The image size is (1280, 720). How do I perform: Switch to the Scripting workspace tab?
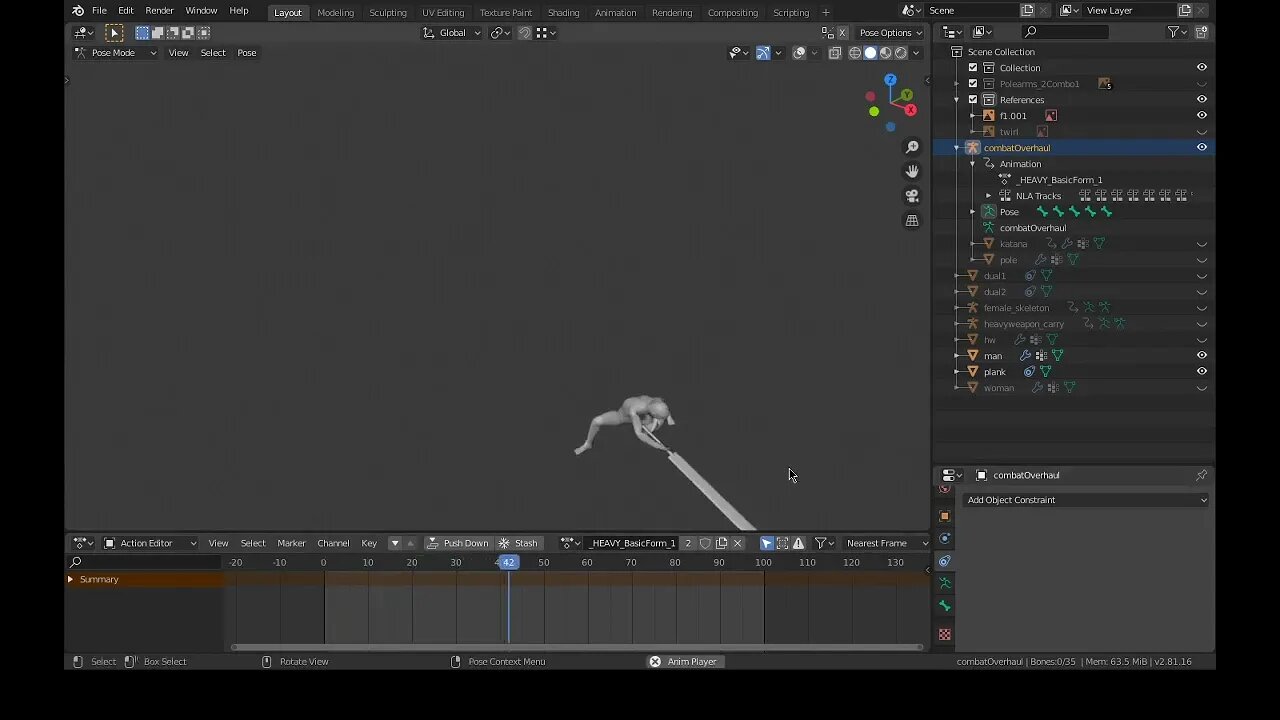(x=791, y=12)
